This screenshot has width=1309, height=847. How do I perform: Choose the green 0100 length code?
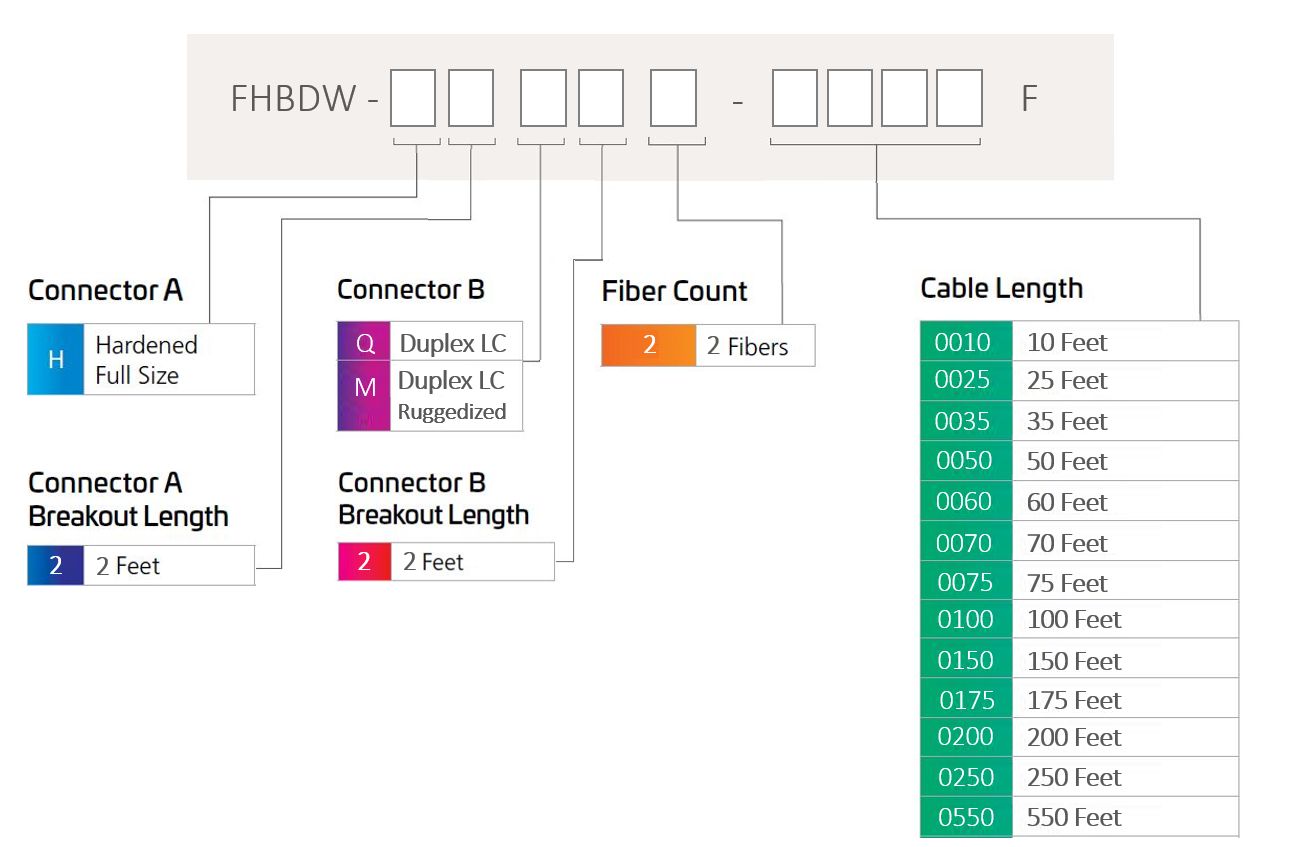[x=966, y=620]
